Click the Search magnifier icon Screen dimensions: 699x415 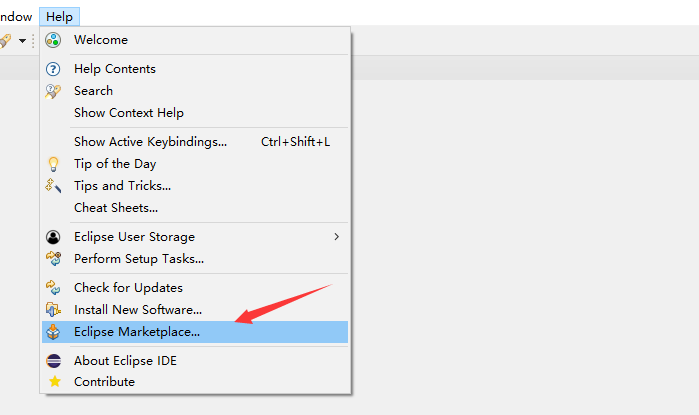pos(53,91)
